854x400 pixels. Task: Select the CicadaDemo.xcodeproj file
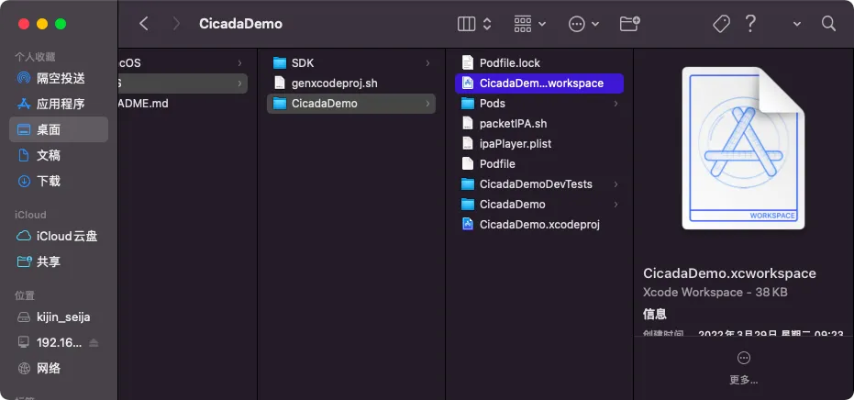[x=538, y=224]
